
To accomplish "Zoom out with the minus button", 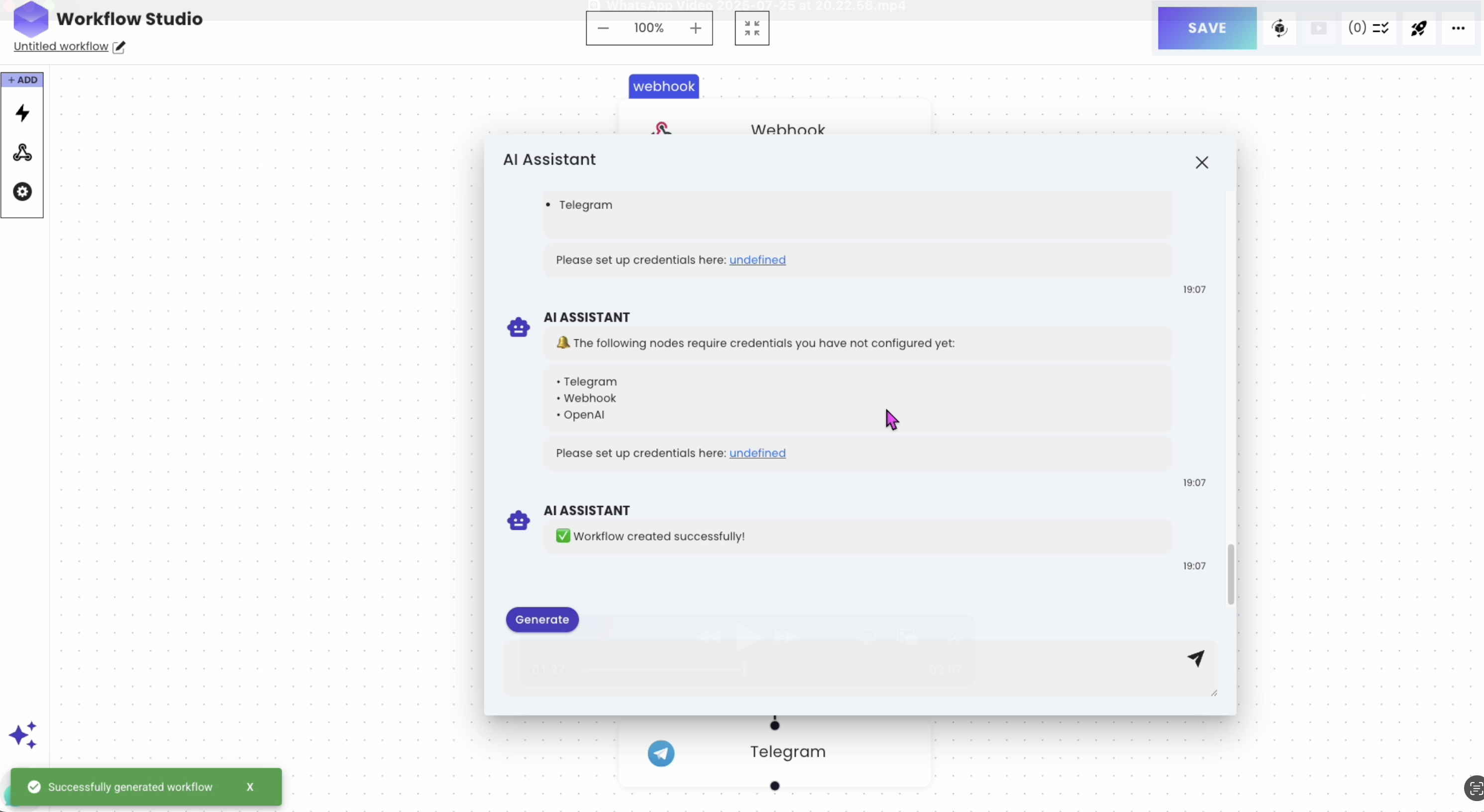I will click(603, 28).
